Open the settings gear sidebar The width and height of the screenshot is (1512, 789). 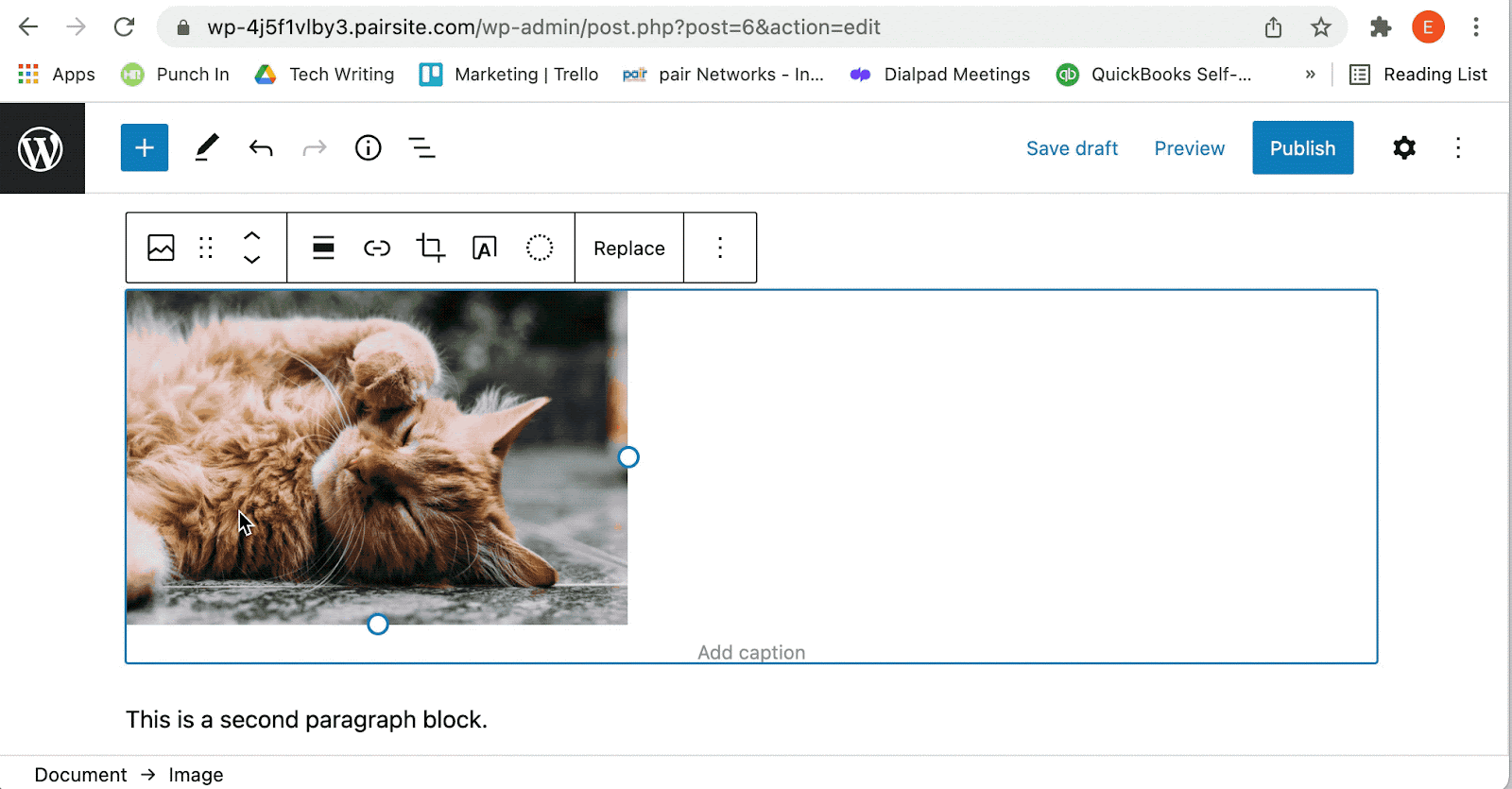click(x=1404, y=147)
